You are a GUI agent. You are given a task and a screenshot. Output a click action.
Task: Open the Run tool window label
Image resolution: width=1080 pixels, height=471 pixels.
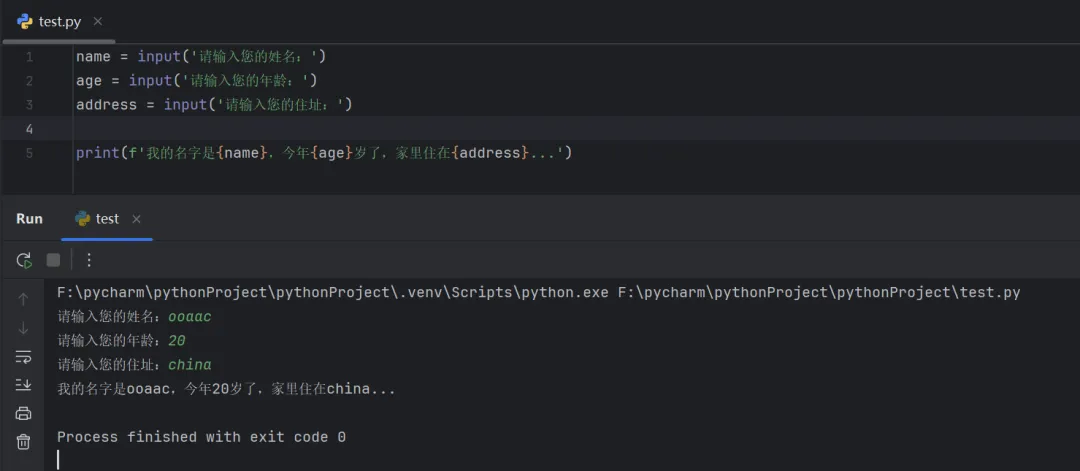(30, 219)
